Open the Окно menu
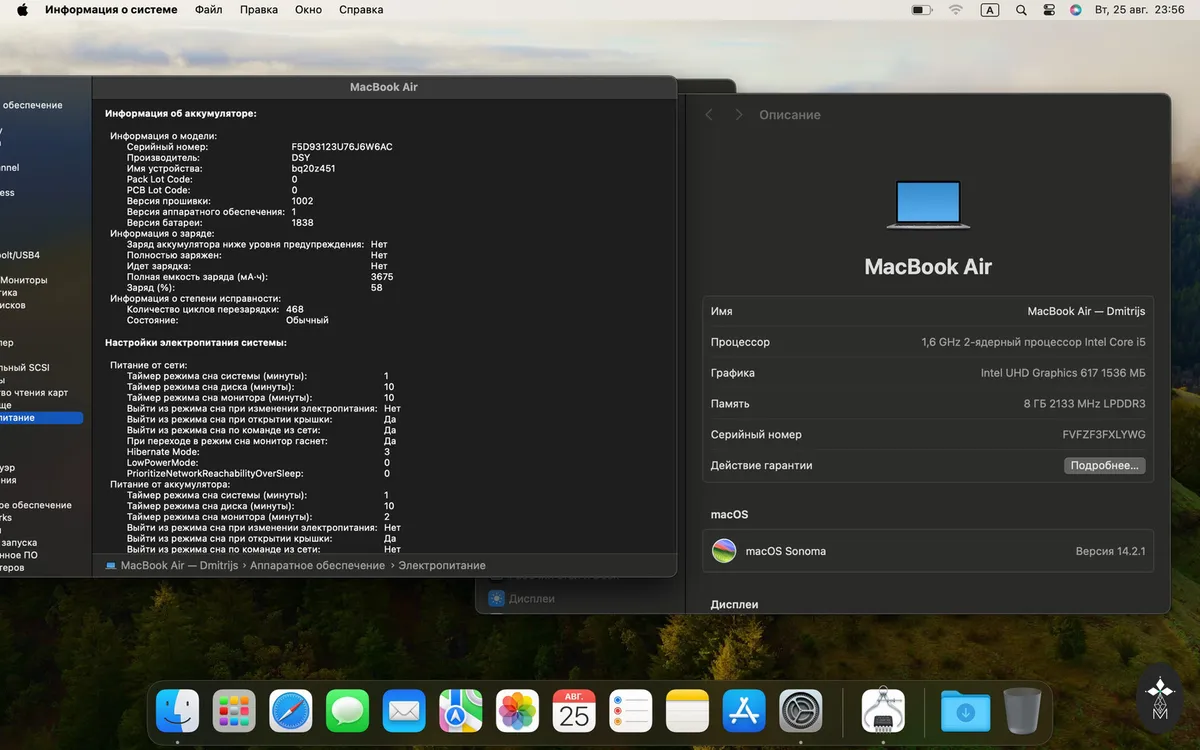Image resolution: width=1200 pixels, height=750 pixels. [x=309, y=10]
